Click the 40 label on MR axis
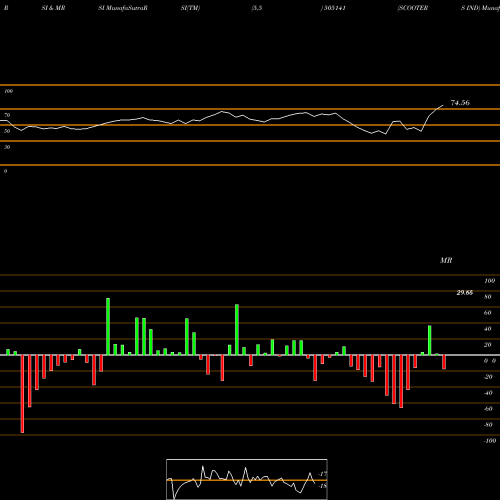The height and width of the screenshot is (500, 500). 488,329
